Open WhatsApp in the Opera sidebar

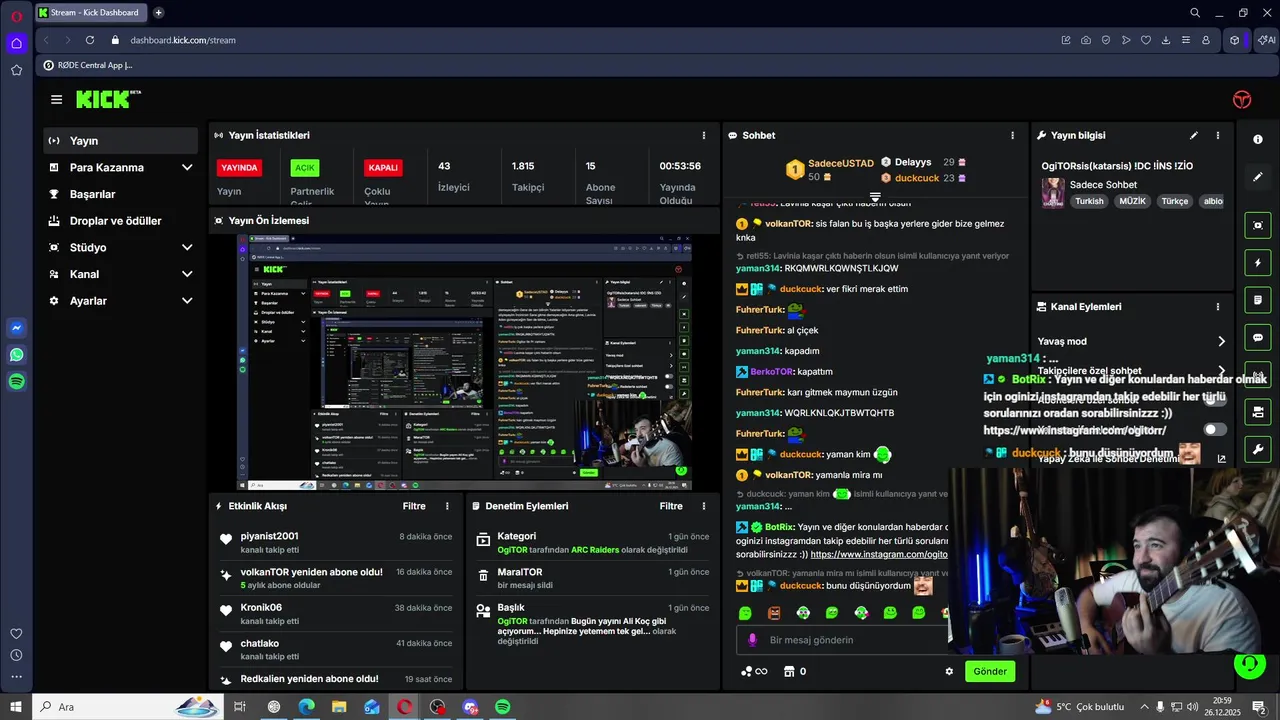point(16,355)
